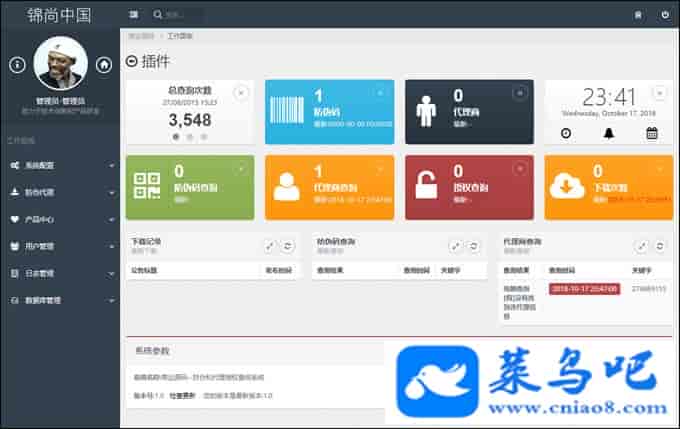
Task: Click the home circle icon beside avatar
Action: point(104,65)
